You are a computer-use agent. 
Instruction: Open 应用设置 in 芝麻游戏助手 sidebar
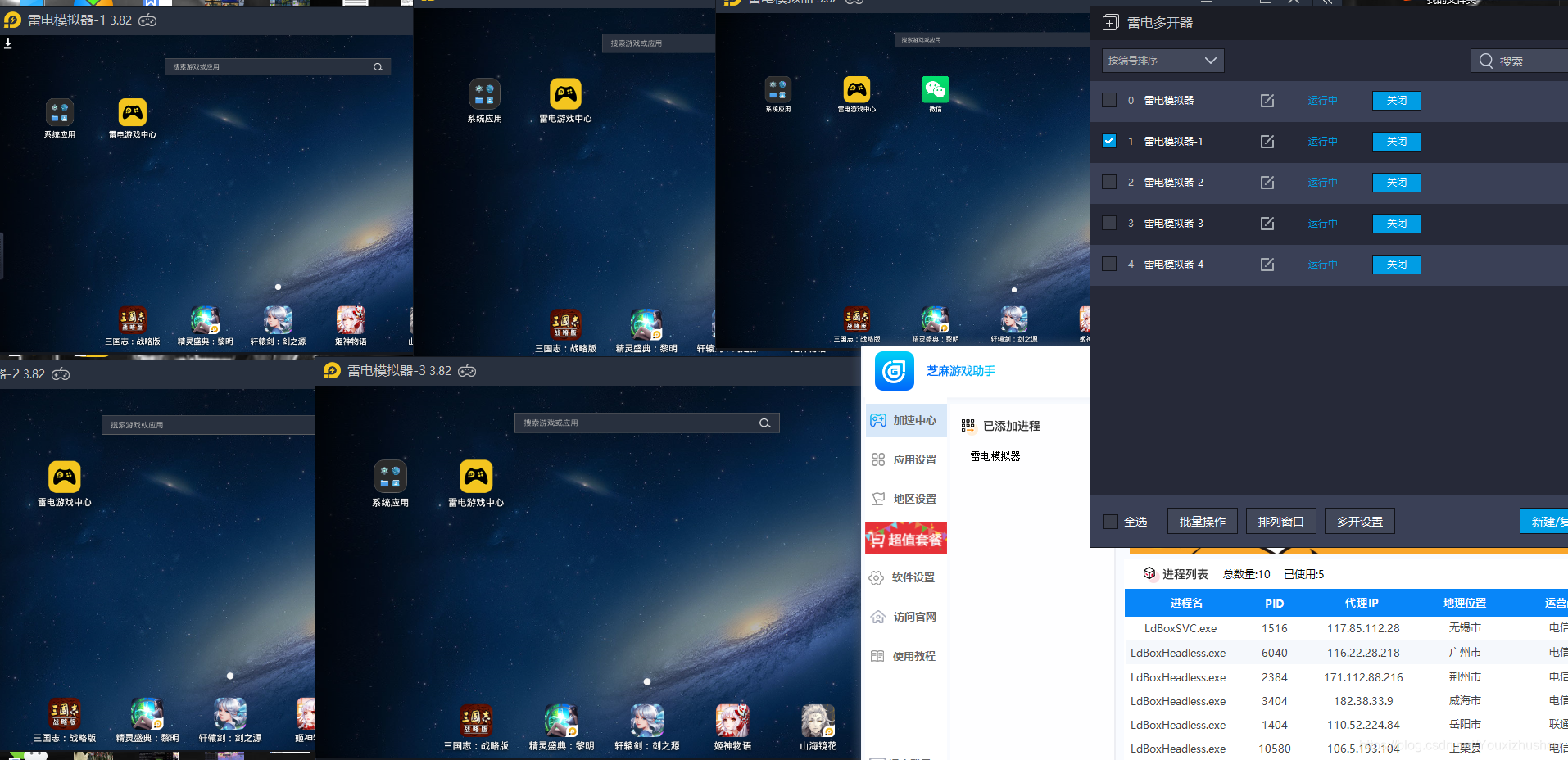(x=905, y=459)
